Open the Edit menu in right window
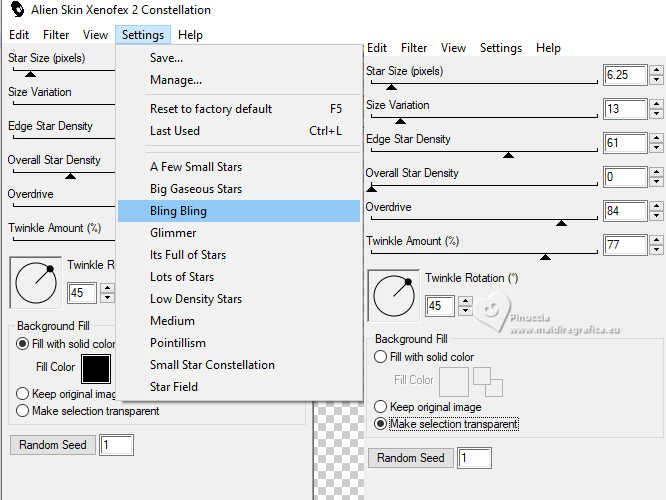The width and height of the screenshot is (666, 500). [377, 48]
